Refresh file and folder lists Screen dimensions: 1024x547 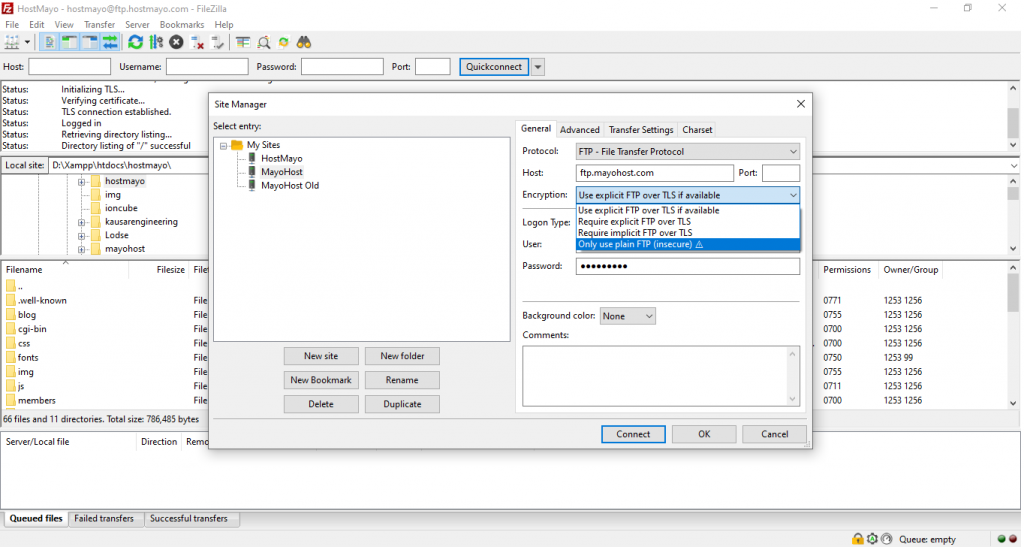[135, 42]
